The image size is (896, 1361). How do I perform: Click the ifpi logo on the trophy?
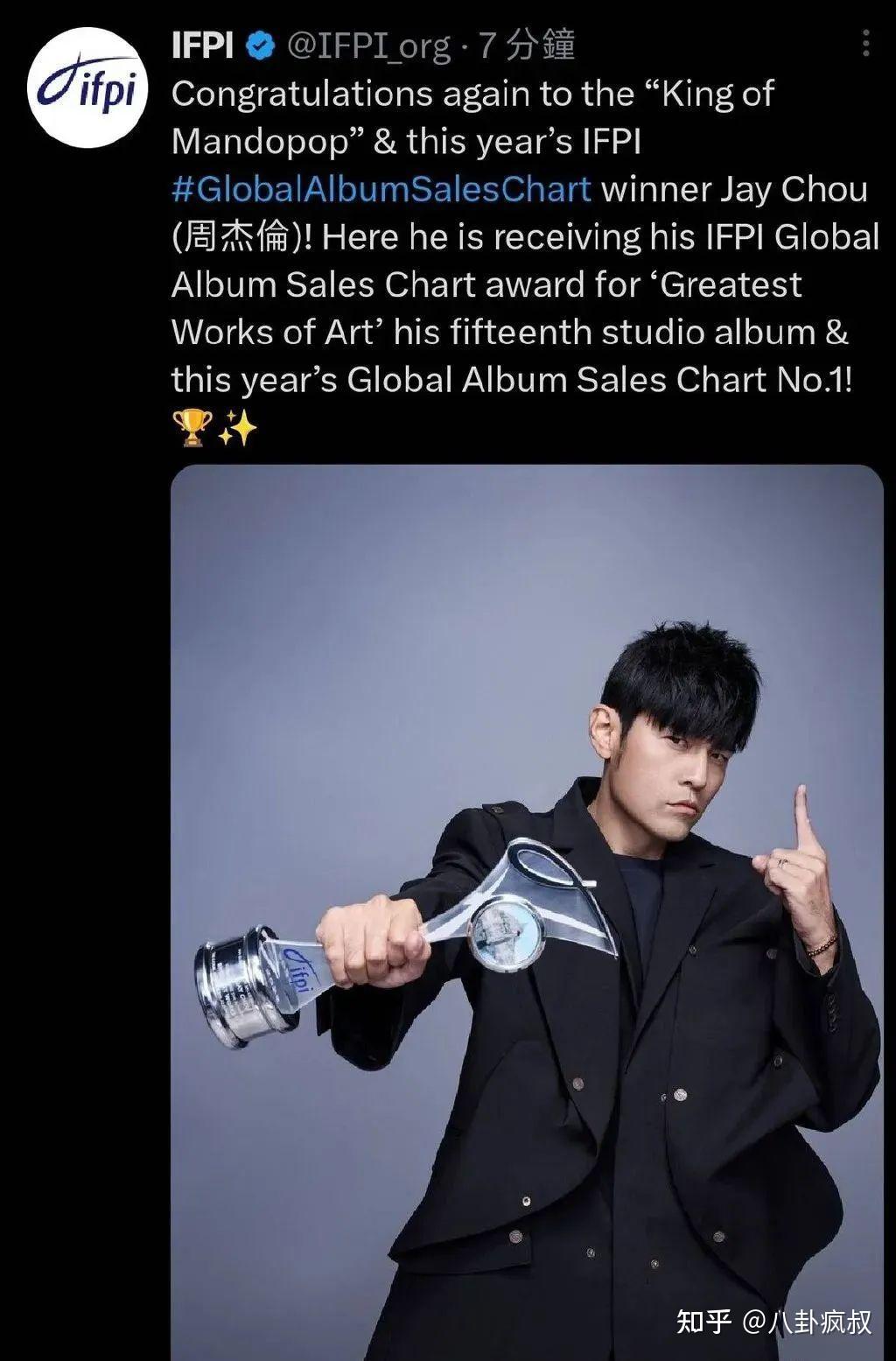coord(297,969)
